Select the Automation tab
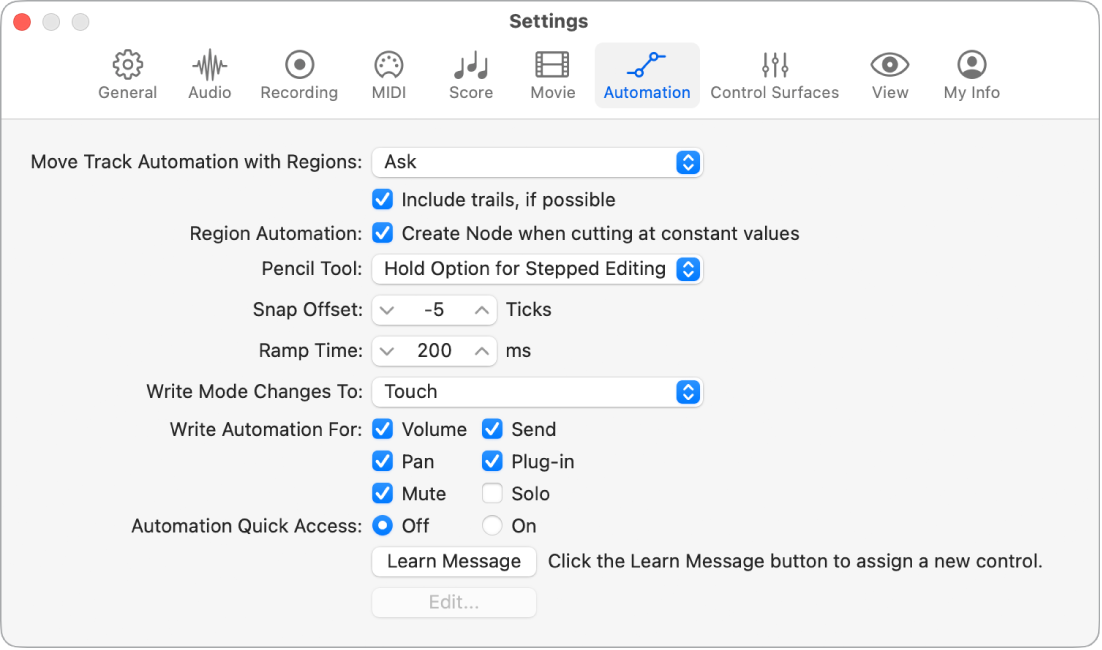 [x=647, y=73]
